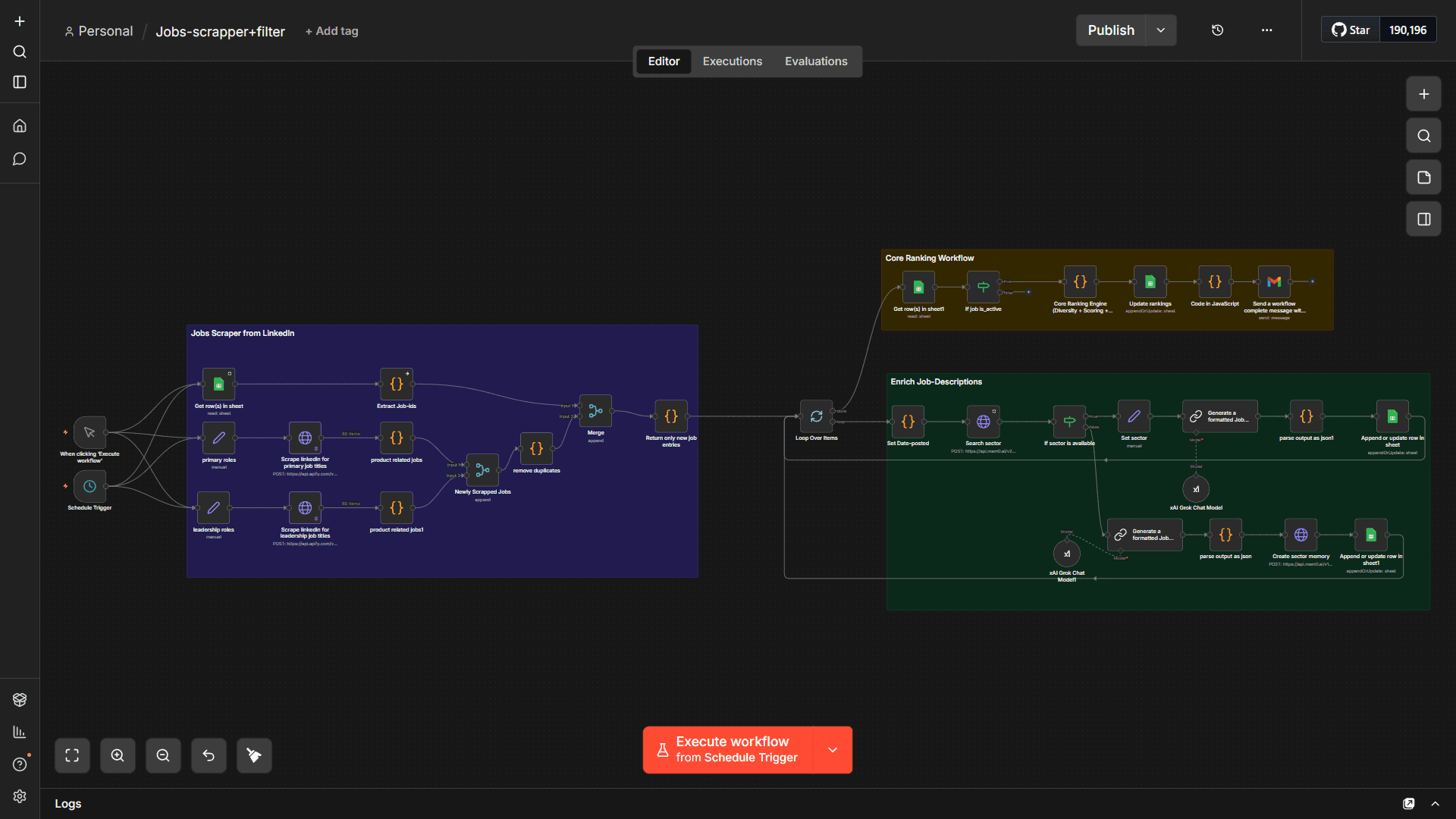Viewport: 1456px width, 819px height.
Task: Select the Update rankings sheet node
Action: coord(1150,282)
